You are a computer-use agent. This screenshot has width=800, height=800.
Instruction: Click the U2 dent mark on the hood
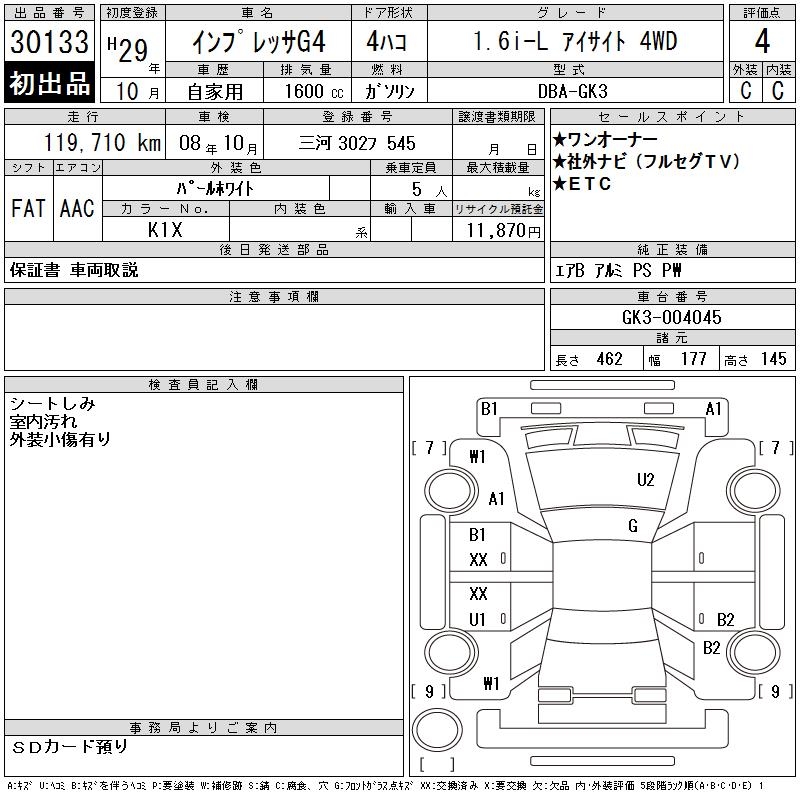pyautogui.click(x=645, y=480)
